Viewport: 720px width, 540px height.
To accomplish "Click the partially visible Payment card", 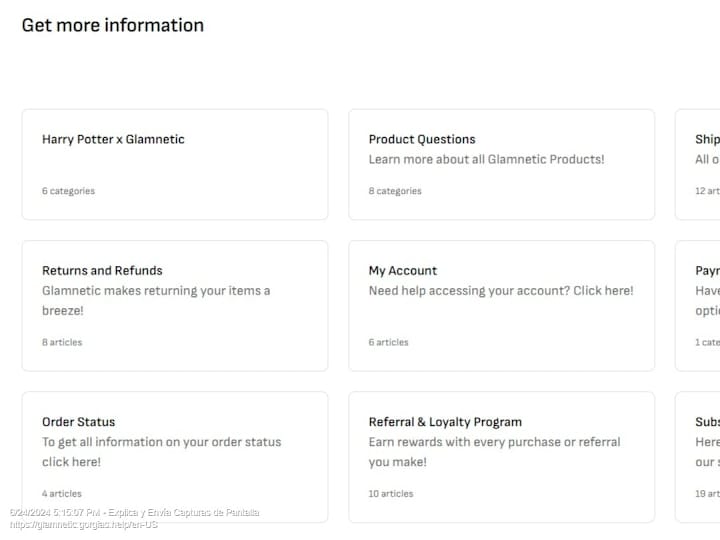I will point(698,306).
